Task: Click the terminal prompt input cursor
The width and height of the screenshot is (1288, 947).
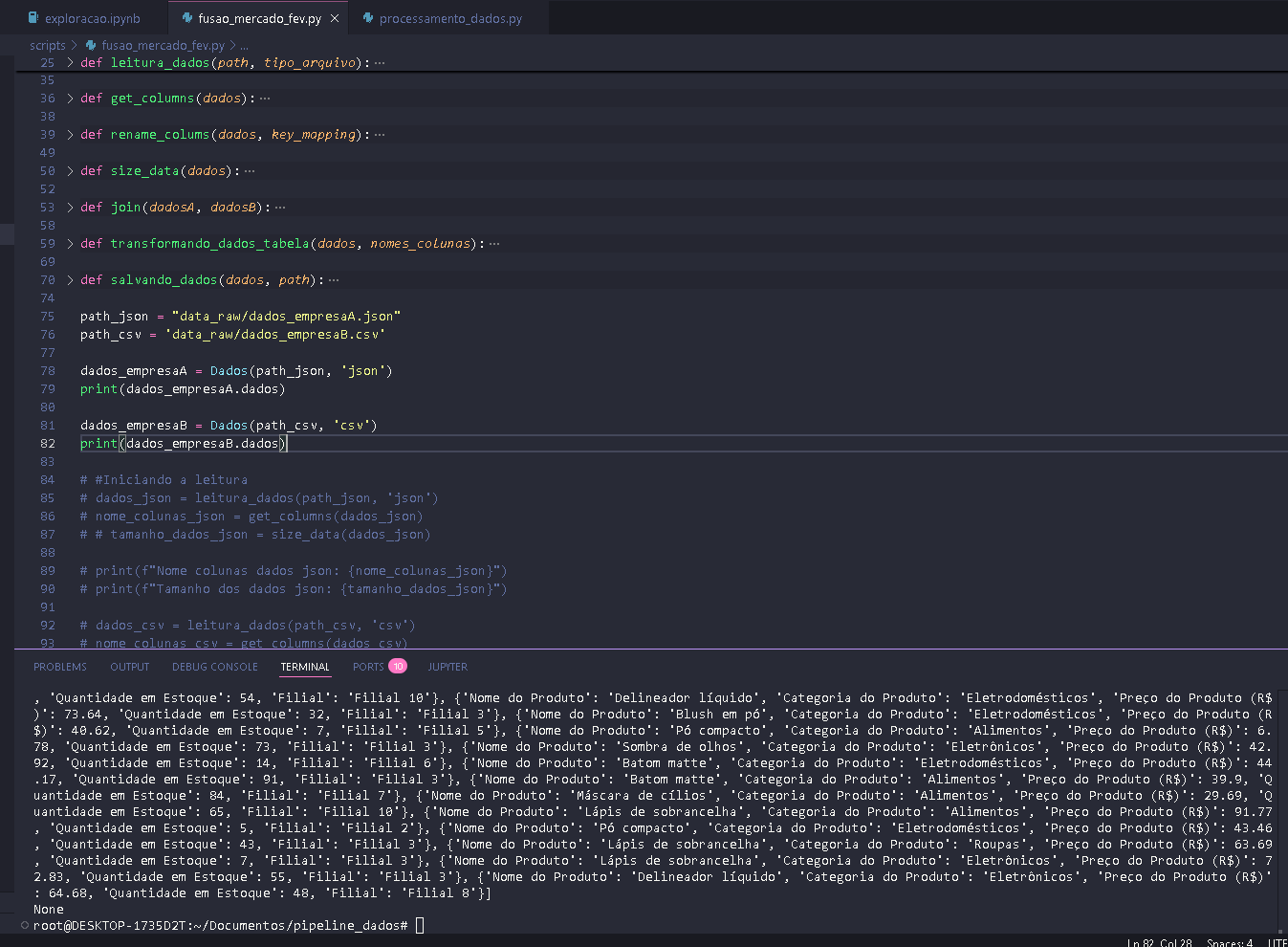Action: (x=420, y=925)
